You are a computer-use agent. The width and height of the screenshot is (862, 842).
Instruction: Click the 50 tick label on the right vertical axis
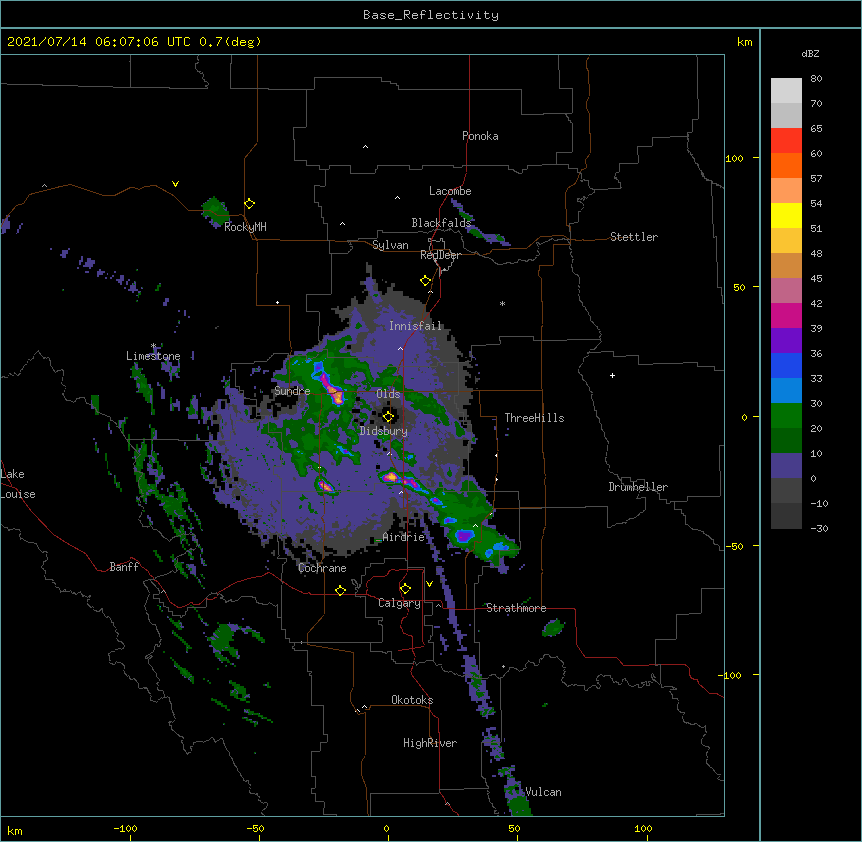click(x=739, y=287)
